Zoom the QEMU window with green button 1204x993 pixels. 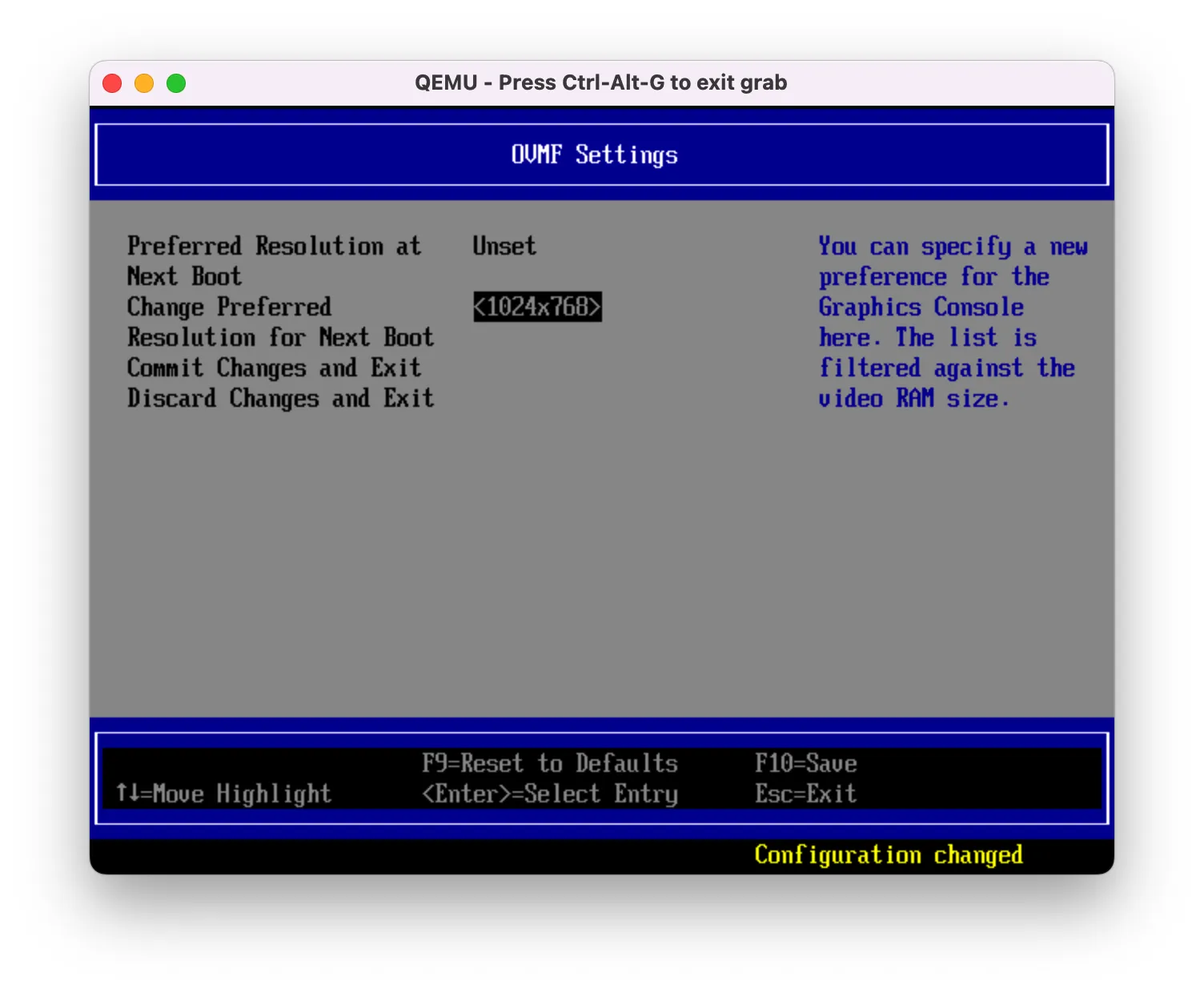[176, 83]
